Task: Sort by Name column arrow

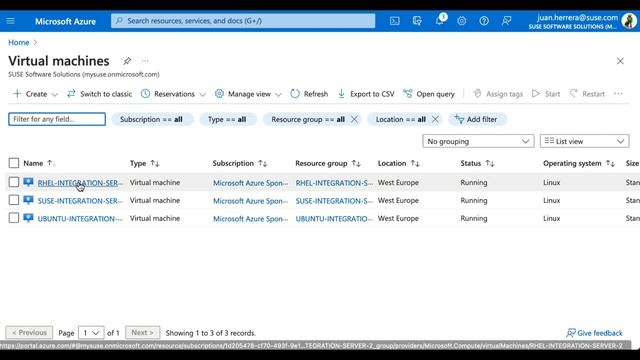Action: (51, 163)
